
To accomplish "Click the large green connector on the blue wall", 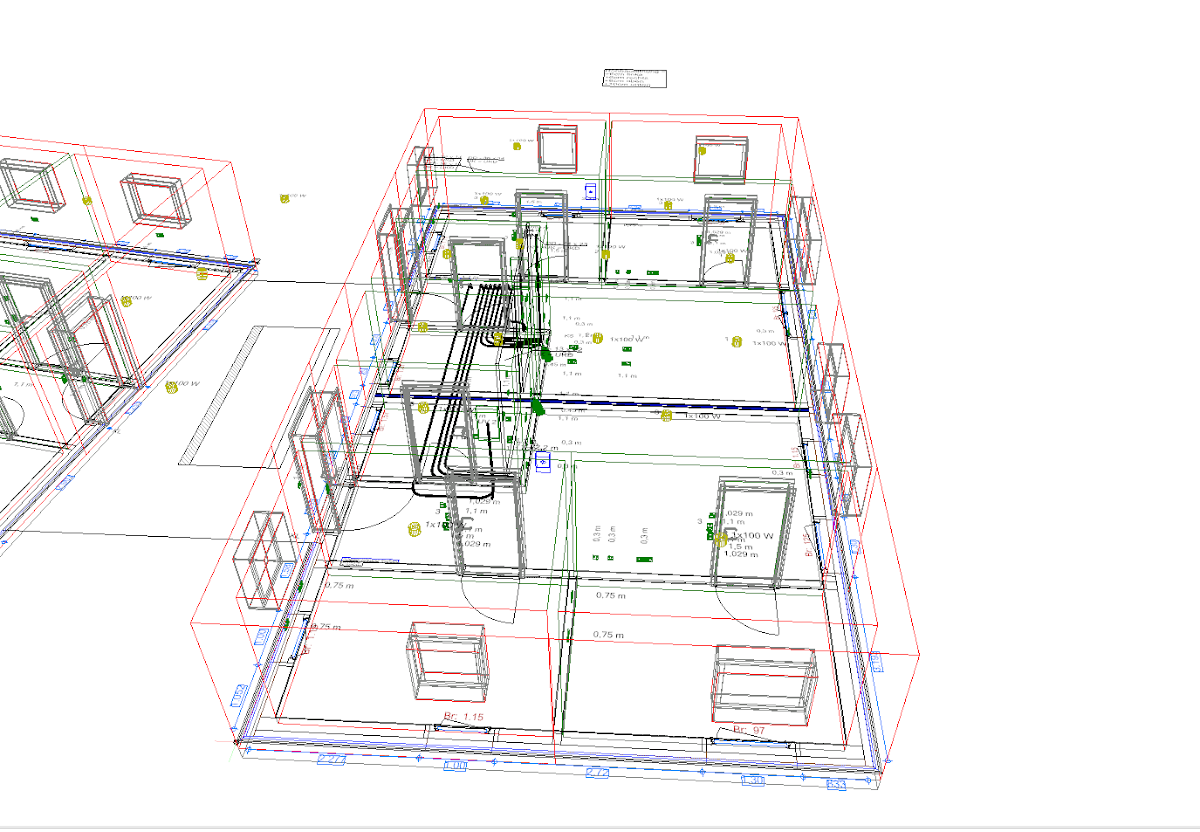I will (538, 406).
